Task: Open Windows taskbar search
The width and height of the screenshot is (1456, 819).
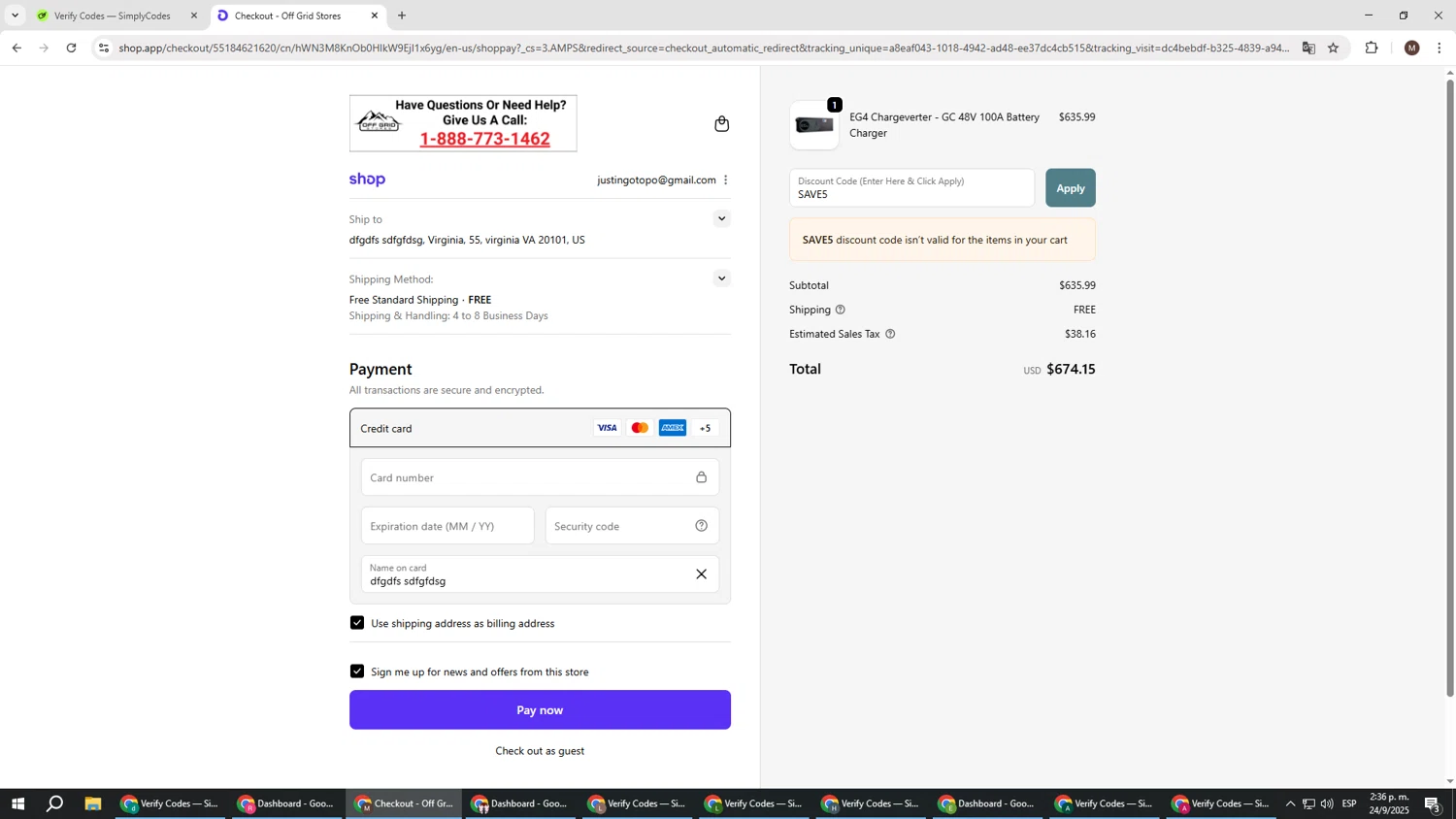Action: click(x=55, y=803)
